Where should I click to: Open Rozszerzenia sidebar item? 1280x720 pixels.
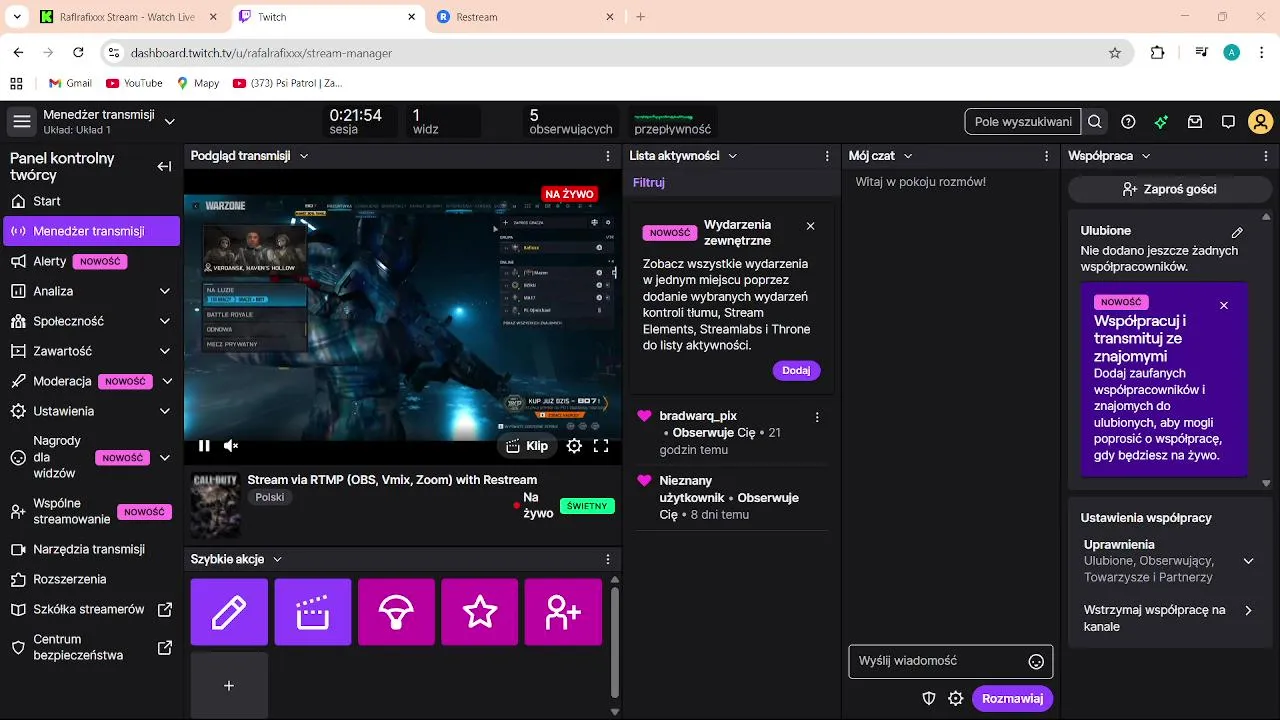(x=92, y=579)
